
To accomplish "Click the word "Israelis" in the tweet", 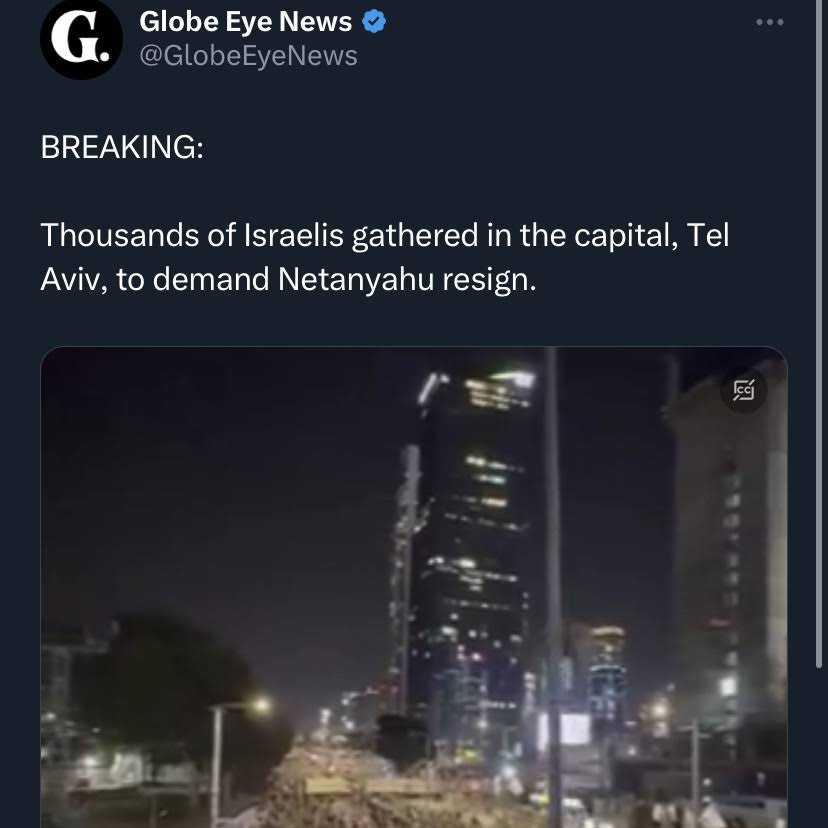I will [294, 235].
